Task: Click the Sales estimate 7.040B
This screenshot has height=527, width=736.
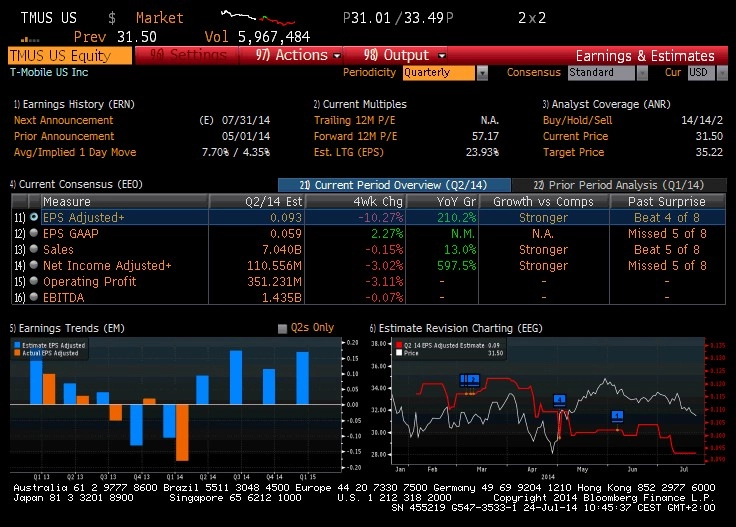Action: (282, 249)
